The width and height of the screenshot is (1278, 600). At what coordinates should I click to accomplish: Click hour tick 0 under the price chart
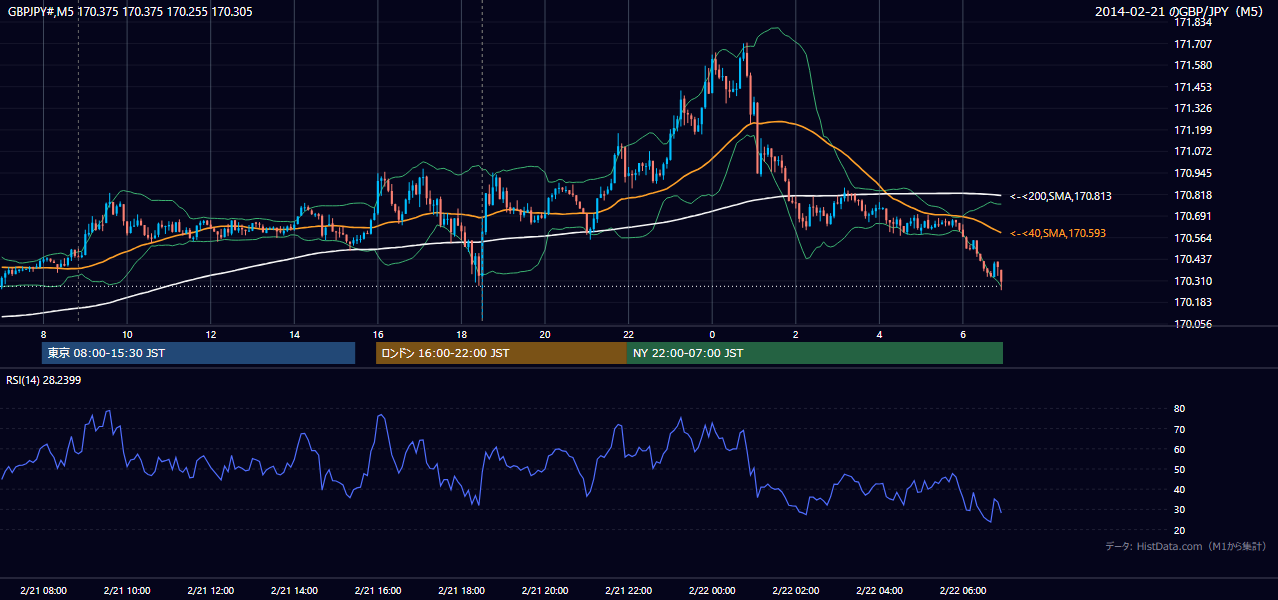(x=712, y=334)
